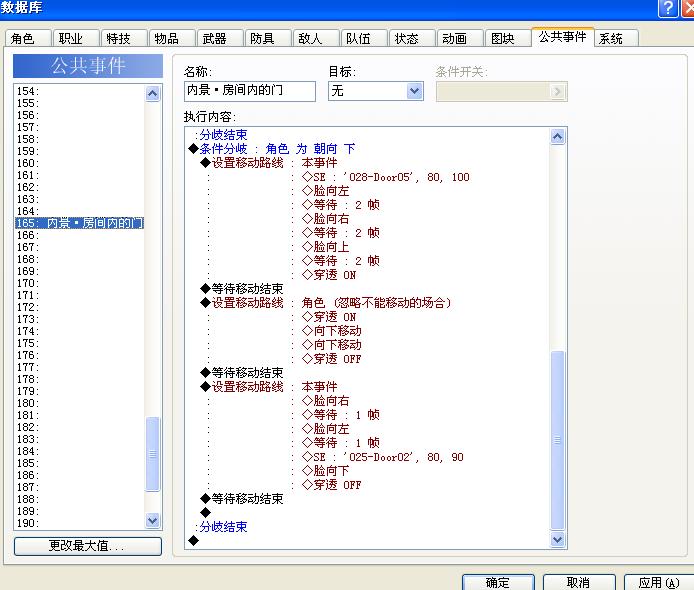Click the 条件开关 selector arrow

click(557, 92)
